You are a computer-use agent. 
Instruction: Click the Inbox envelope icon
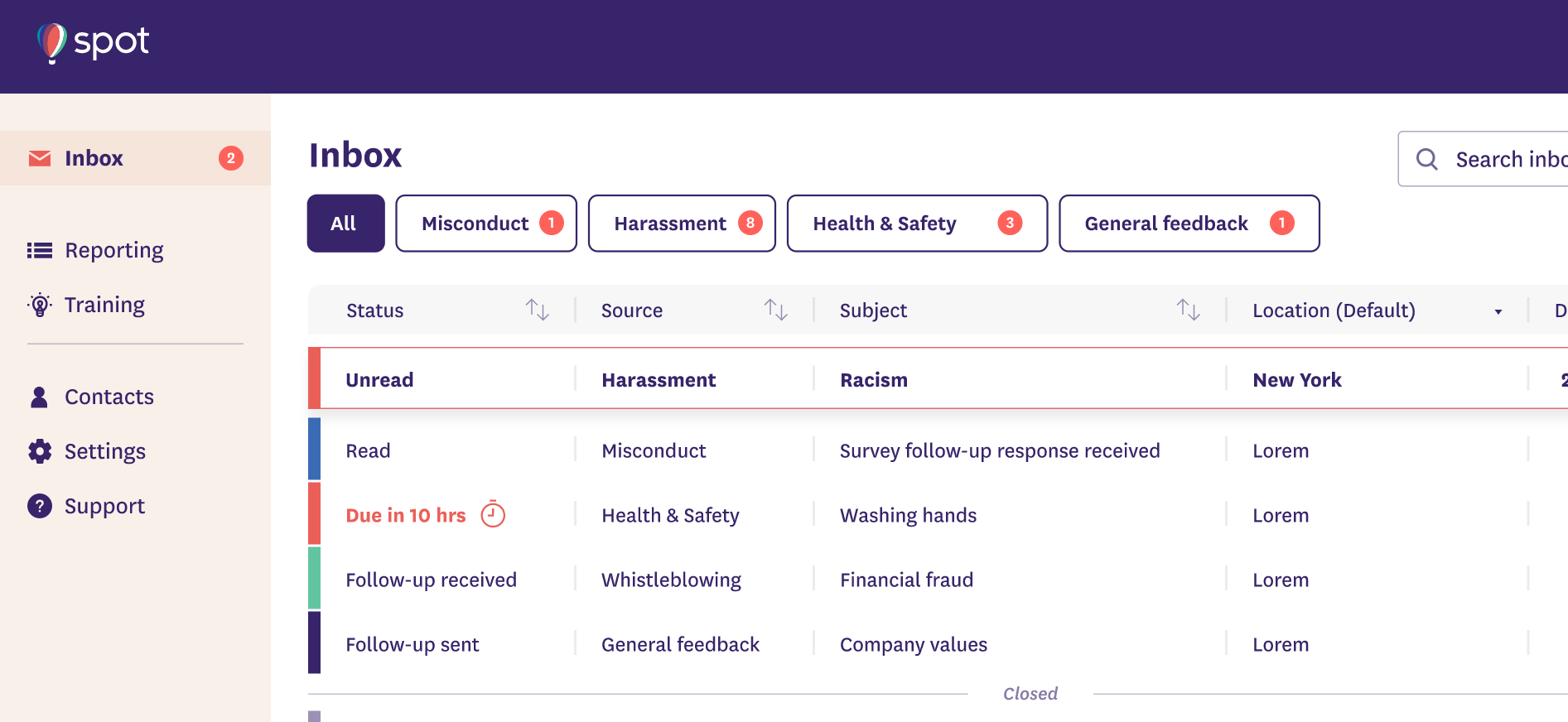point(40,158)
